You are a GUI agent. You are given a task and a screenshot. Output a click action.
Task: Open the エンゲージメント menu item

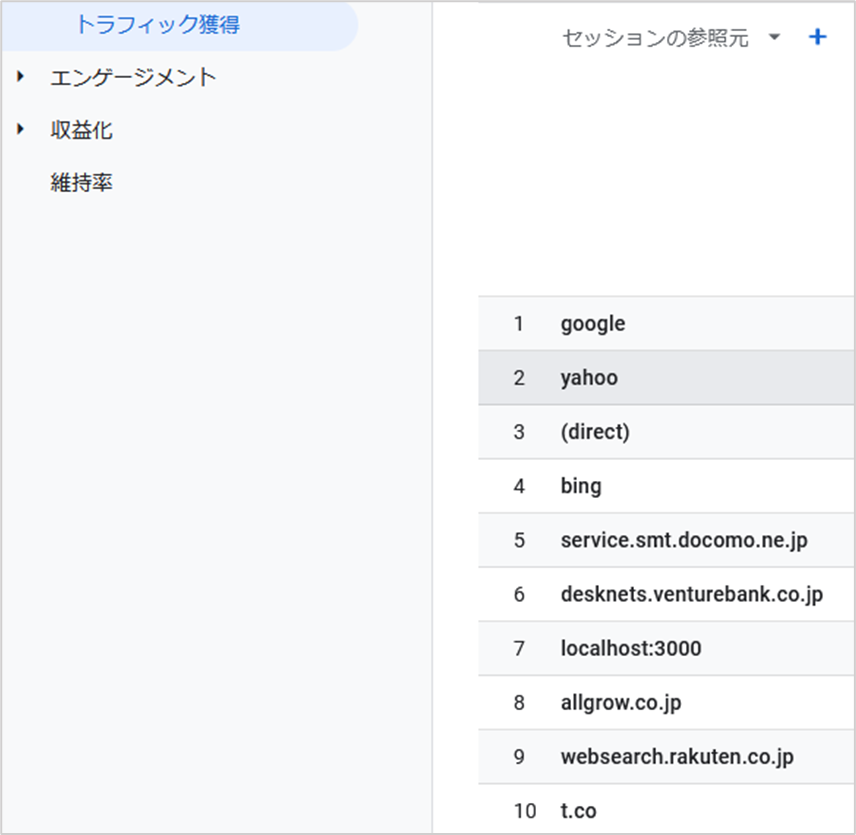tap(133, 77)
